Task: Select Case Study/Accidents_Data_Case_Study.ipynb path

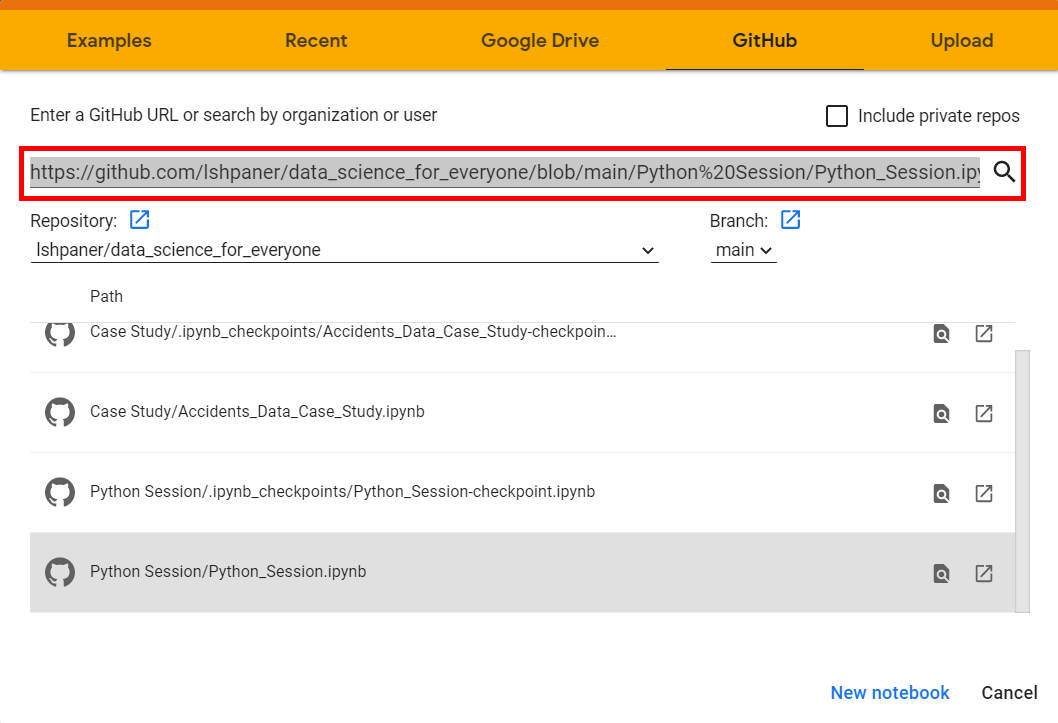Action: (257, 411)
